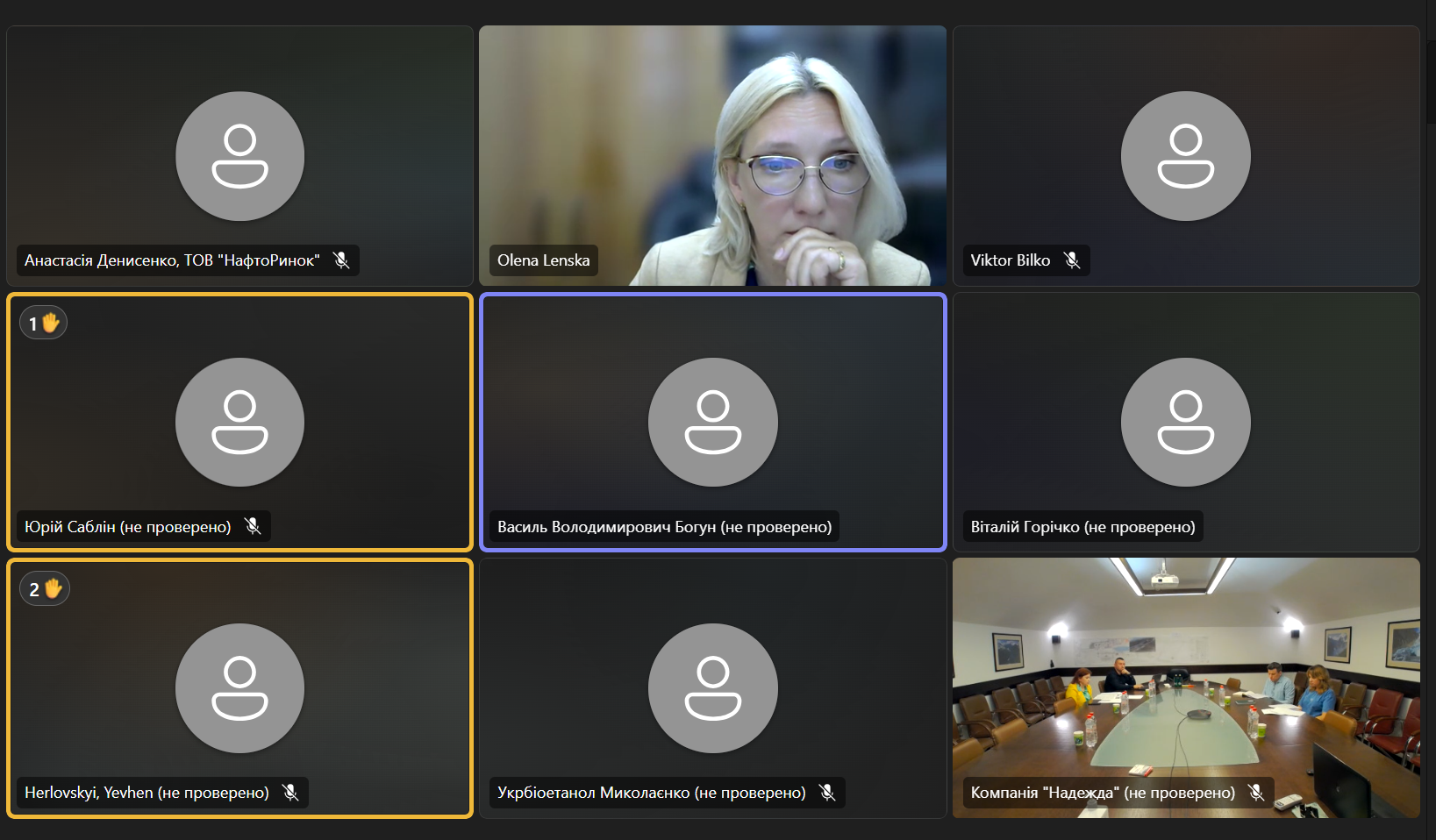The height and width of the screenshot is (840, 1436).
Task: Click Анастасія Денисенко's avatar placeholder
Action: [x=239, y=156]
